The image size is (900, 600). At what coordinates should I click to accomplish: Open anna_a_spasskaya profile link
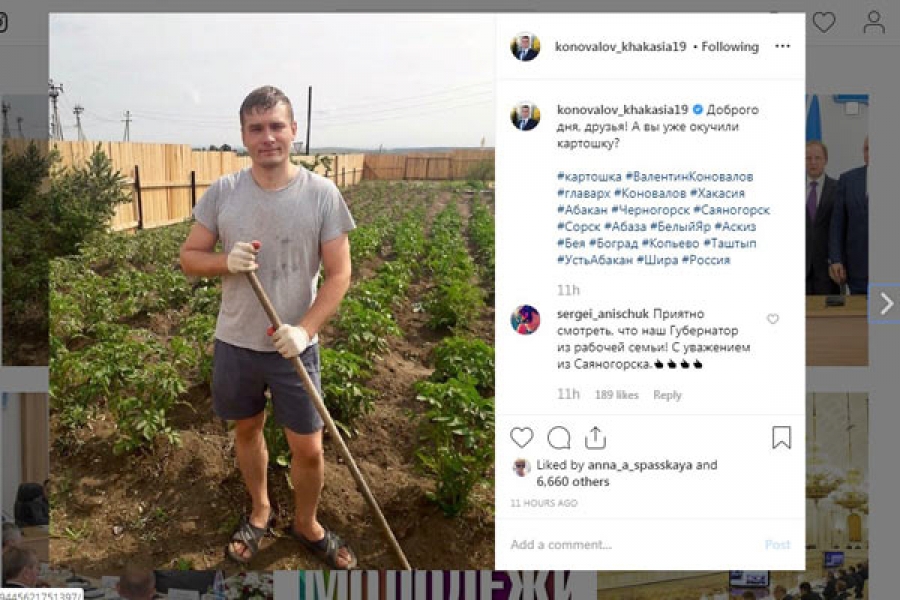[x=639, y=465]
